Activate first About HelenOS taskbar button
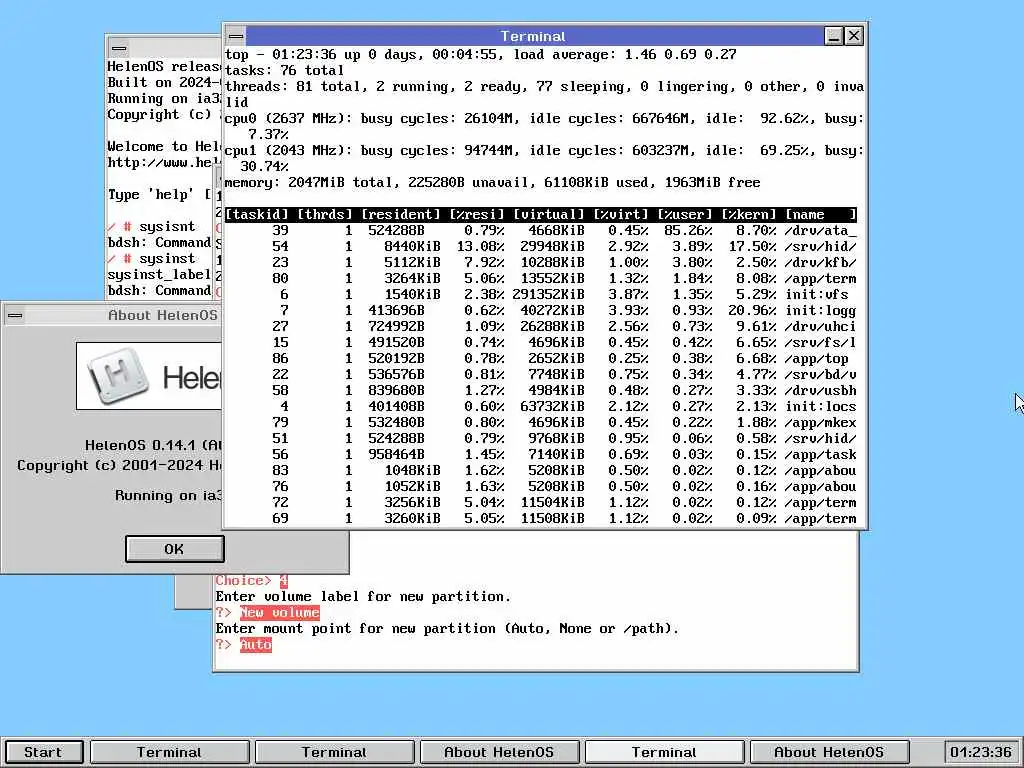Viewport: 1024px width, 768px height. (500, 752)
